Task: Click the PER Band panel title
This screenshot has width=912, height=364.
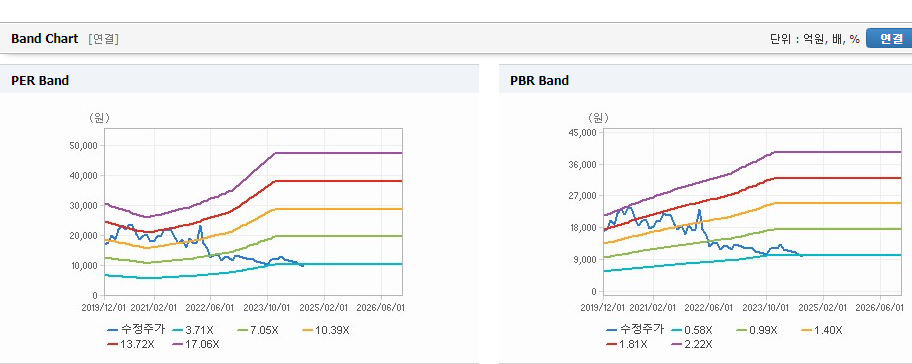Action: (40, 81)
